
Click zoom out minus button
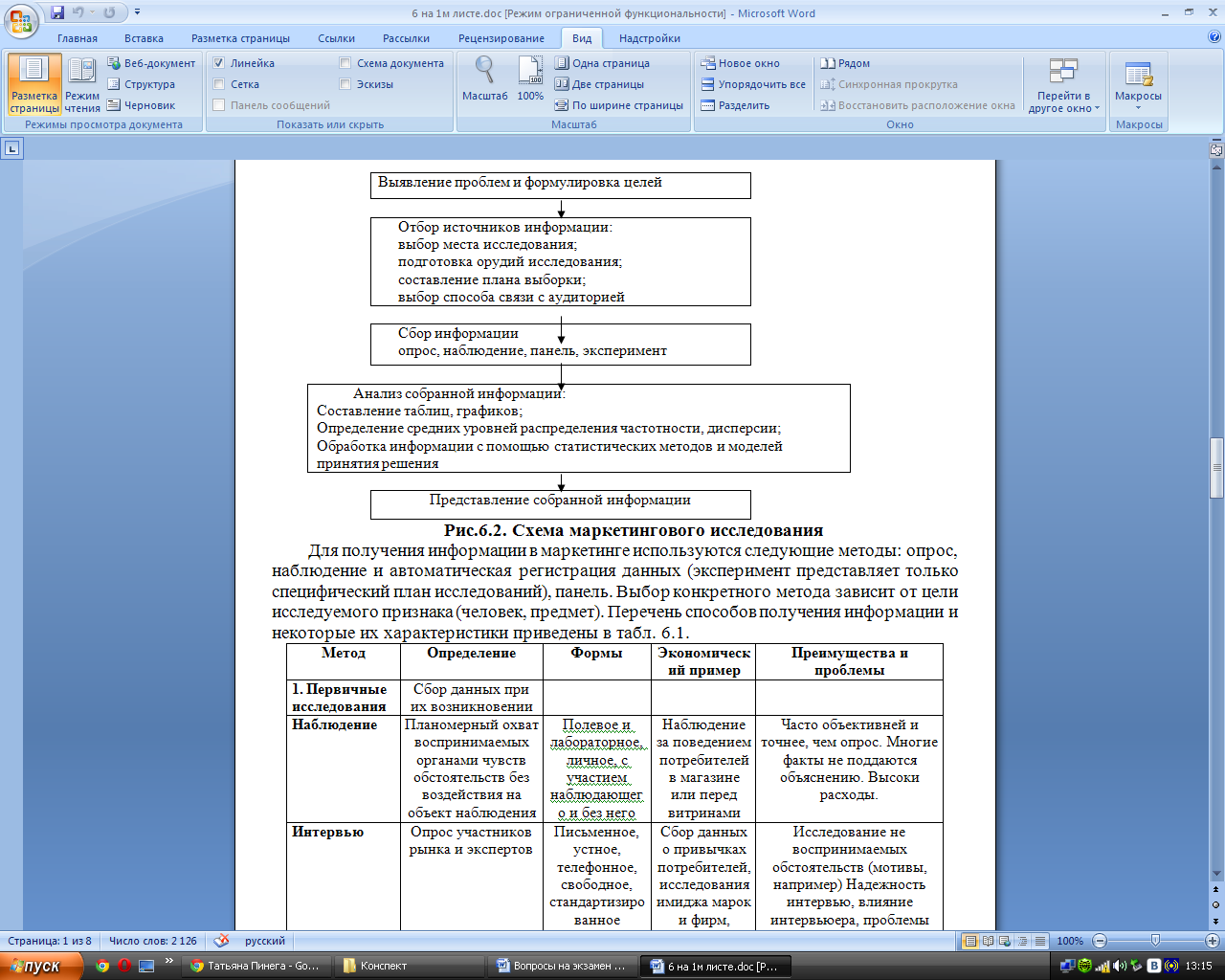[1100, 941]
